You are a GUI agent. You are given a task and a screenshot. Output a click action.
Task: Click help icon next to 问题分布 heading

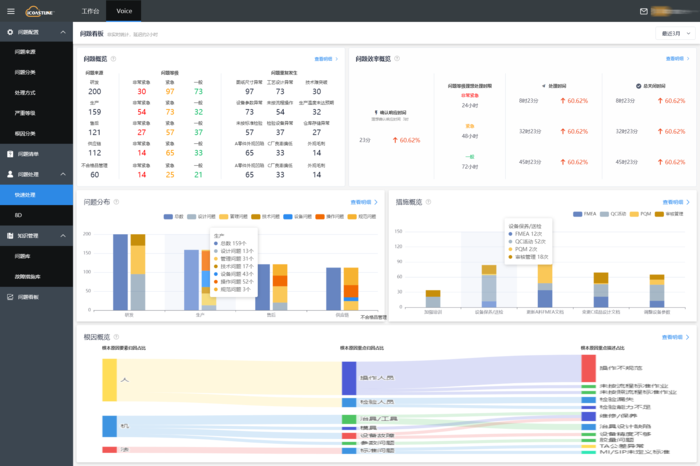pyautogui.click(x=117, y=202)
